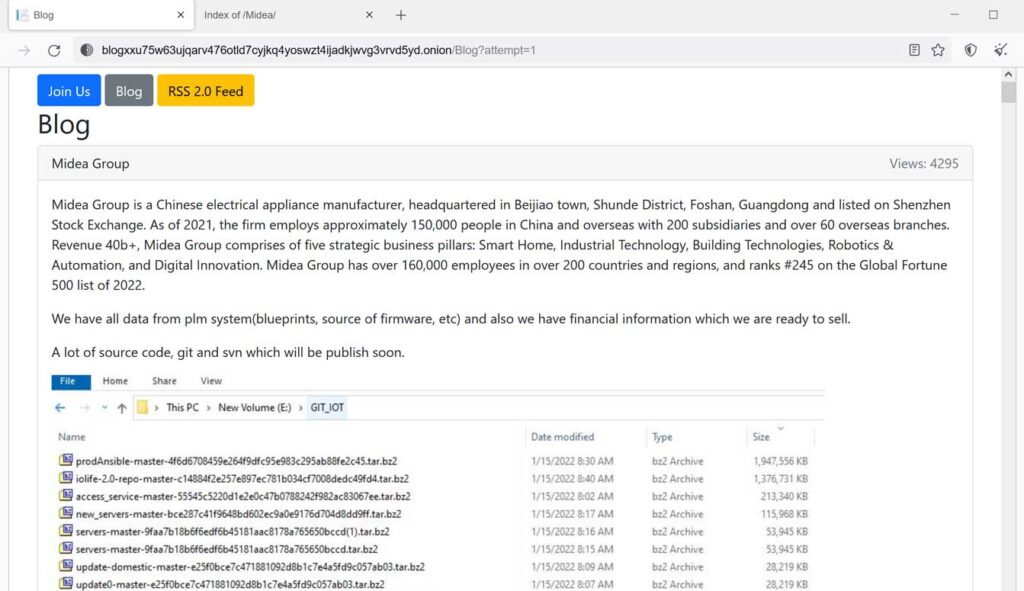Screen dimensions: 1024x591
Task: Click the archive icon beside prodAnsible-master
Action: (x=66, y=460)
